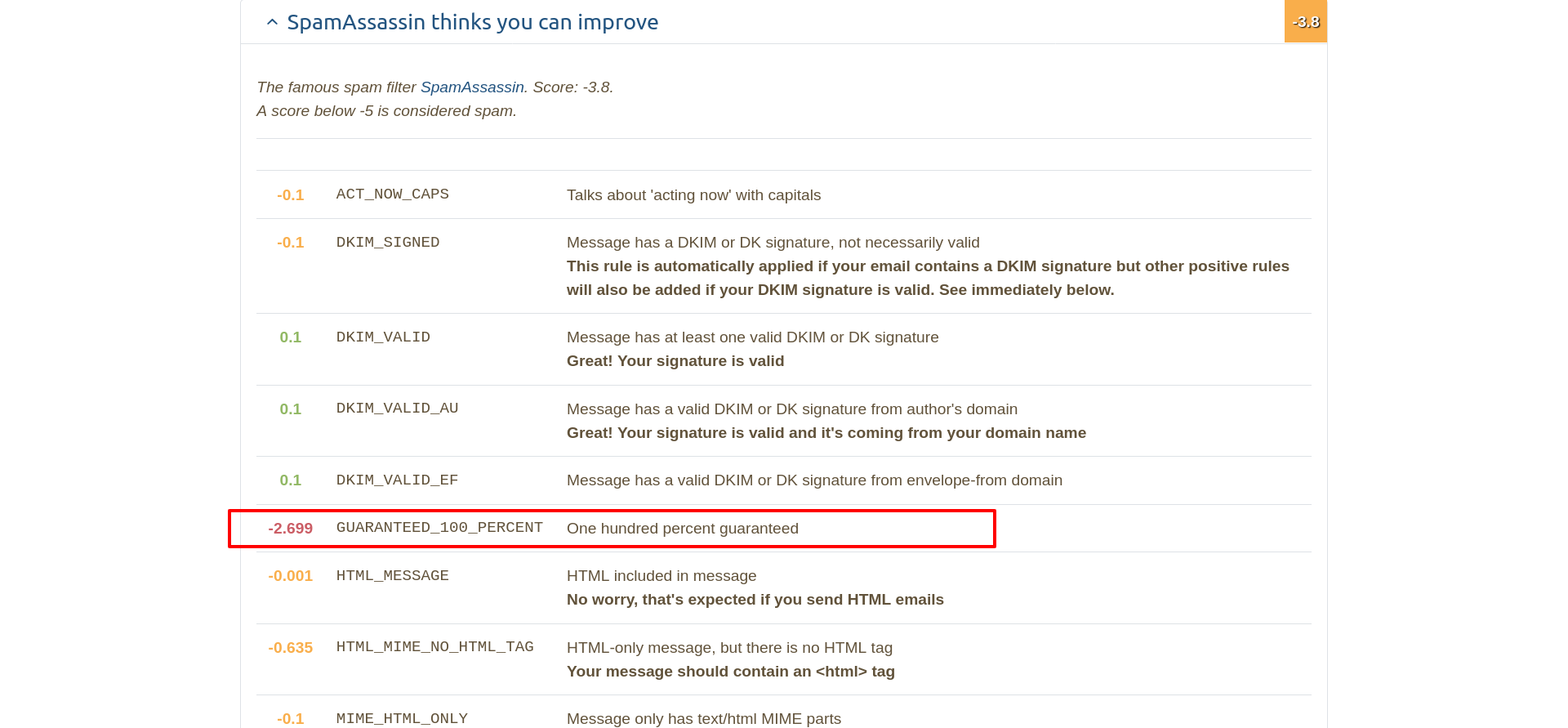
Task: Click the score next to ACT_NOW_CAPS
Action: click(291, 195)
